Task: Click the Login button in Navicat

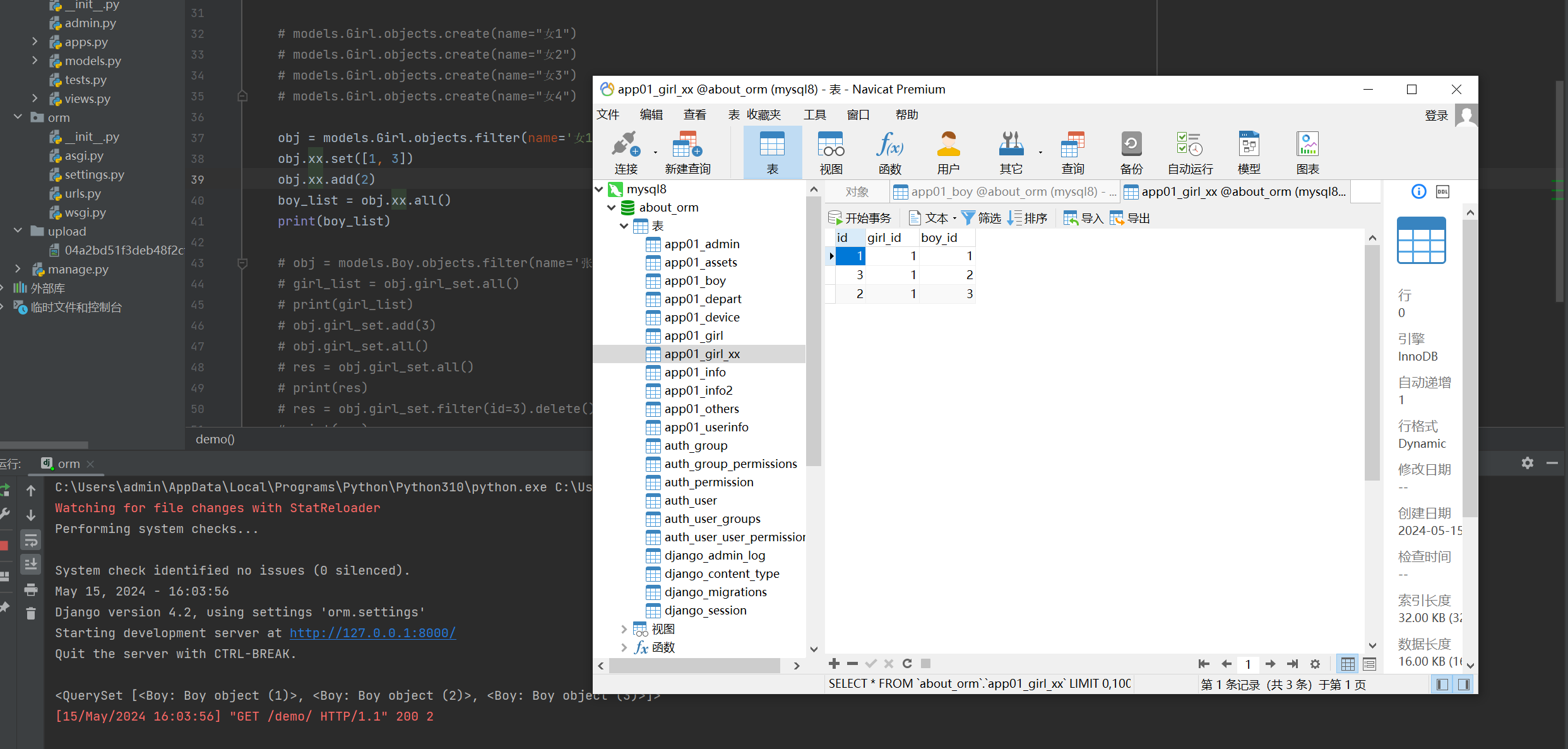Action: 1436,115
